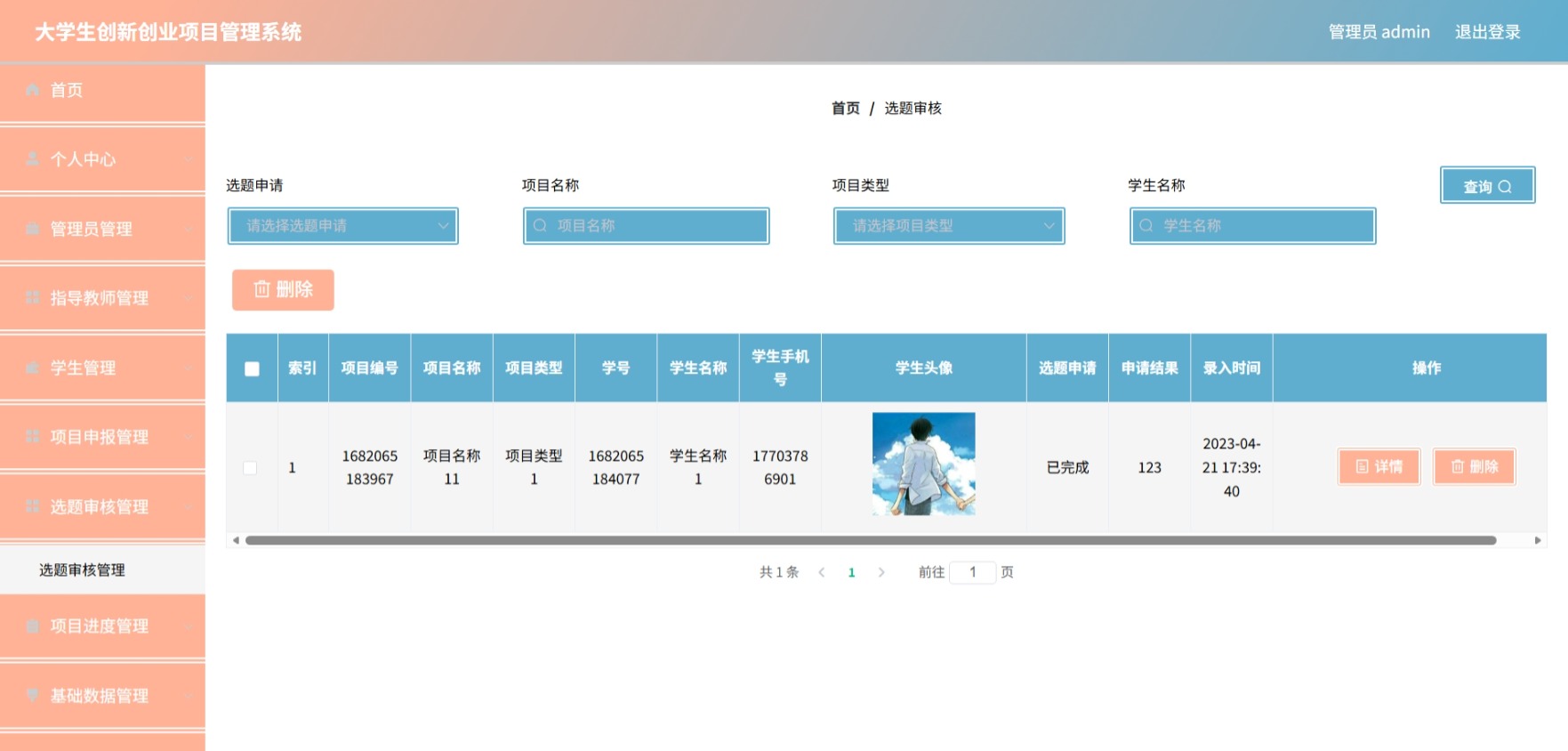Click the user icon beside 个人中心
This screenshot has width=1568, height=751.
(x=33, y=159)
